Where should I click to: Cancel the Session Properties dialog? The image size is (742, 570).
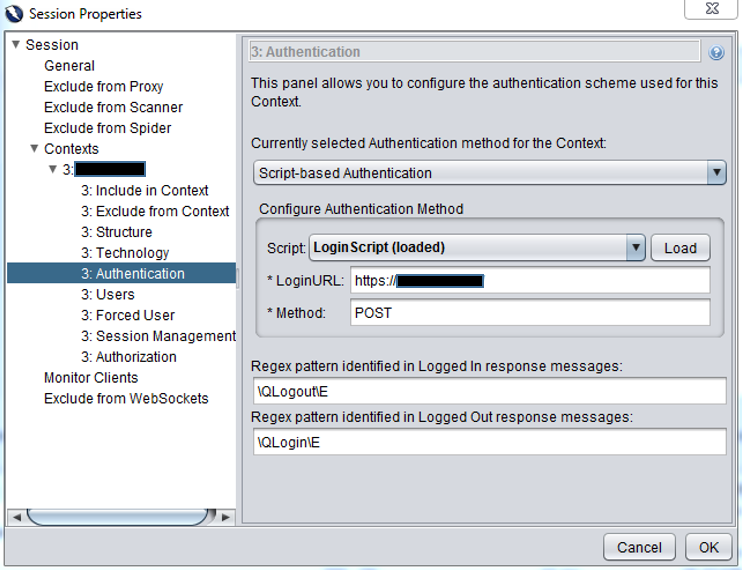point(639,547)
